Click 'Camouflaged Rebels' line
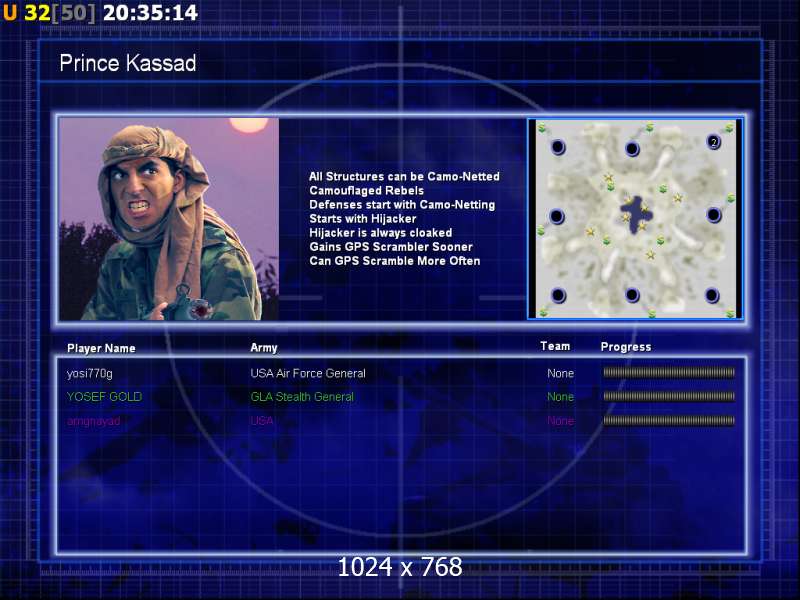 pos(366,191)
